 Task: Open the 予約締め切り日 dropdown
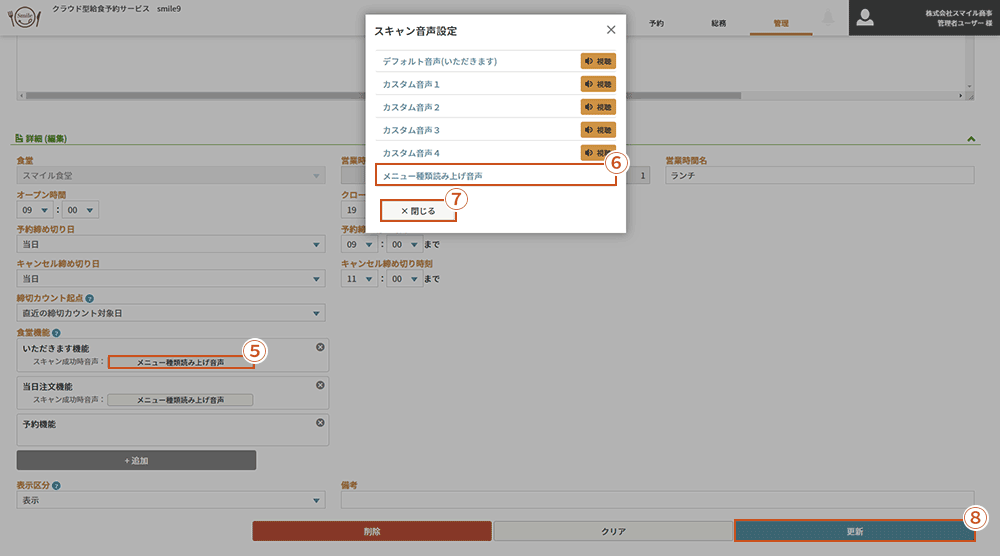pos(170,244)
